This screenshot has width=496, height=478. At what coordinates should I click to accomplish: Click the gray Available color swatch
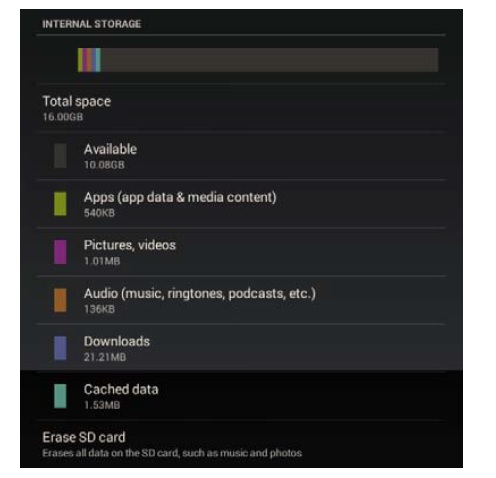(x=60, y=156)
